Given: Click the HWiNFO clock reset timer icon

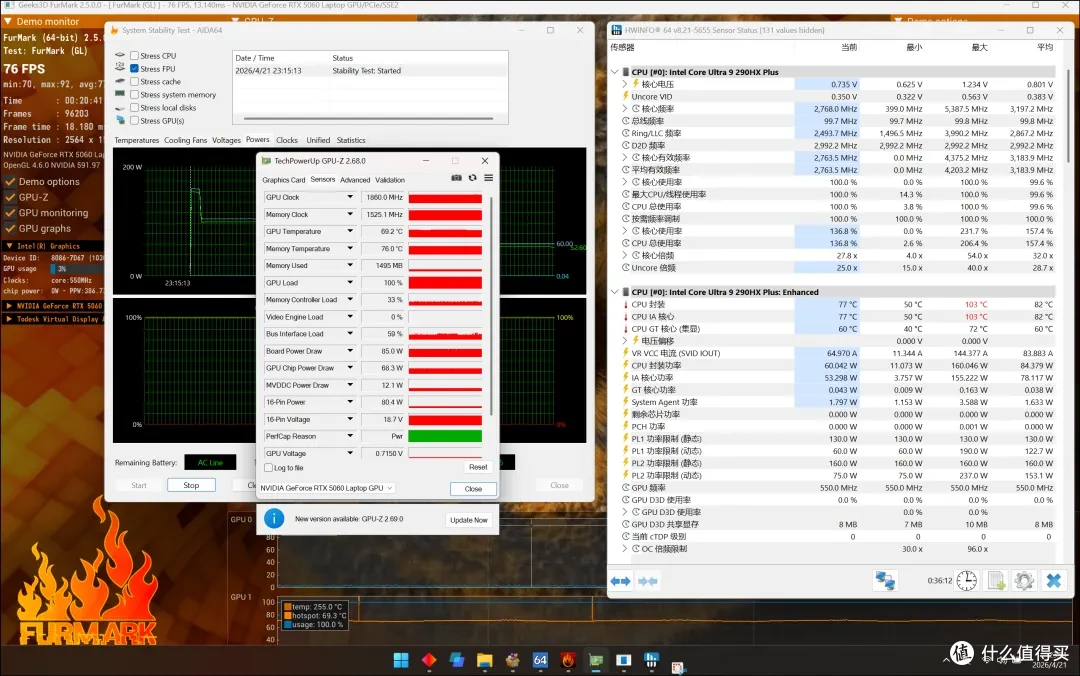Looking at the screenshot, I should coord(966,581).
